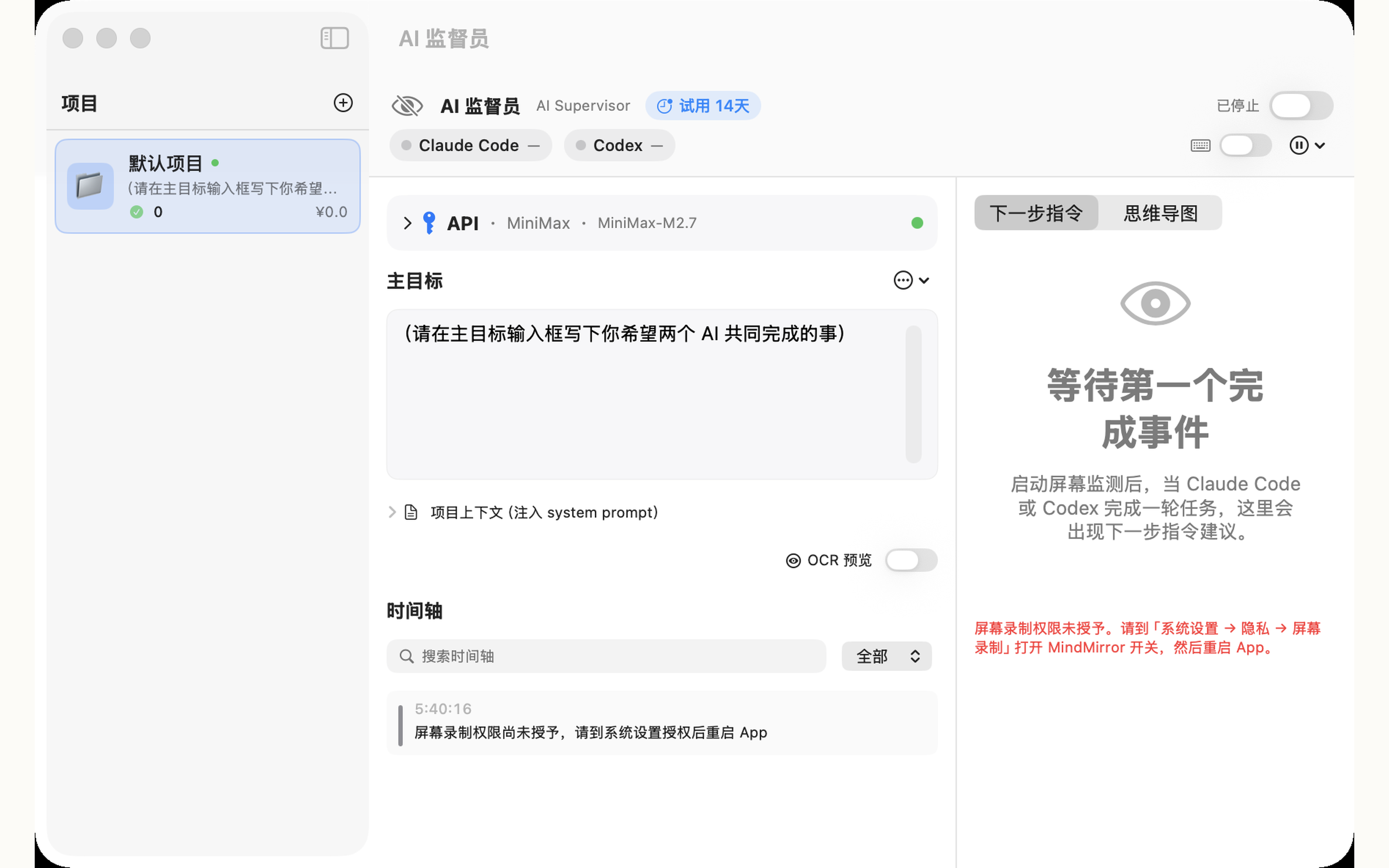Toggle the stopped supervisor switch on
The width and height of the screenshot is (1389, 868).
click(1301, 106)
